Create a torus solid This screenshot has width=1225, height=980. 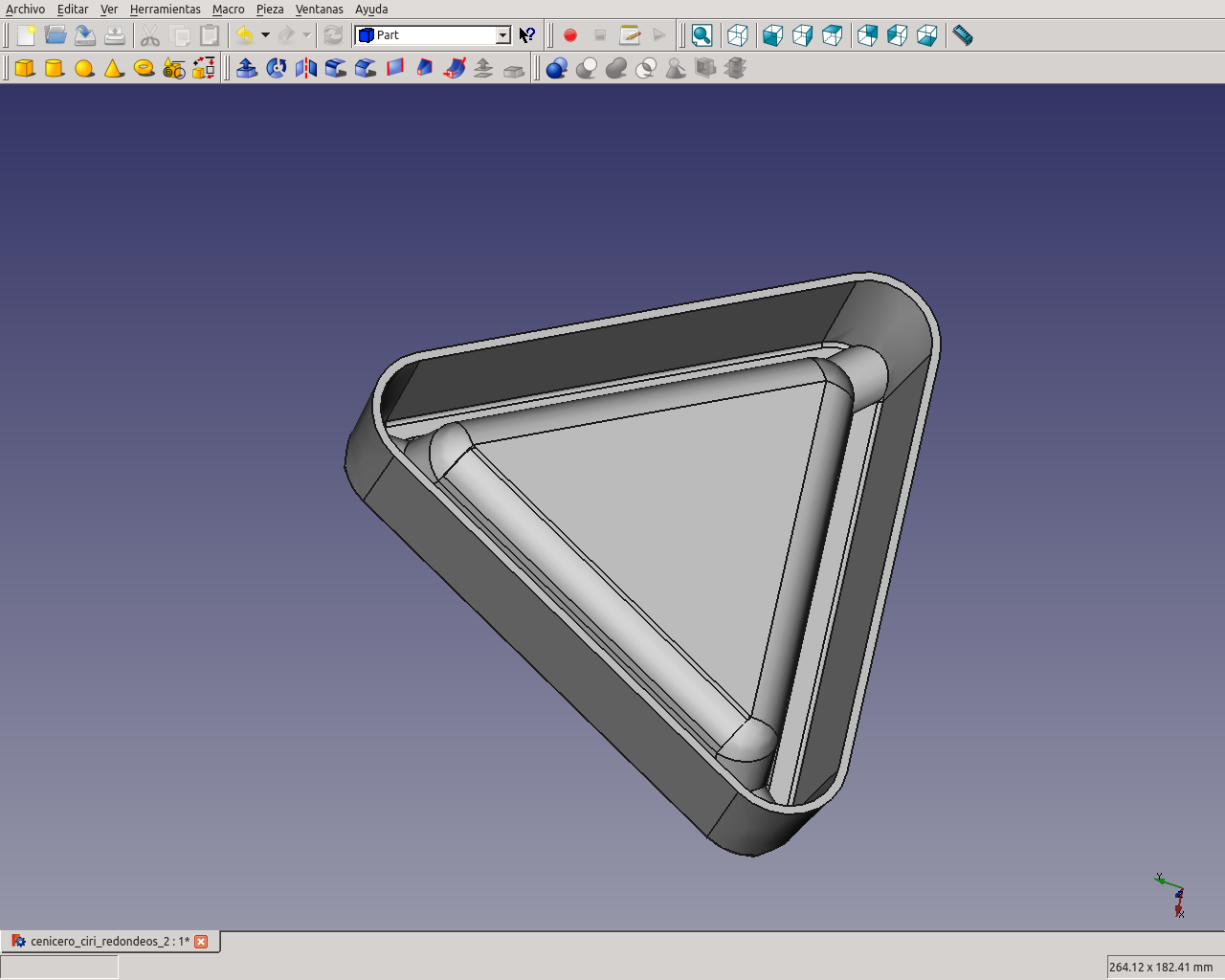pos(145,68)
